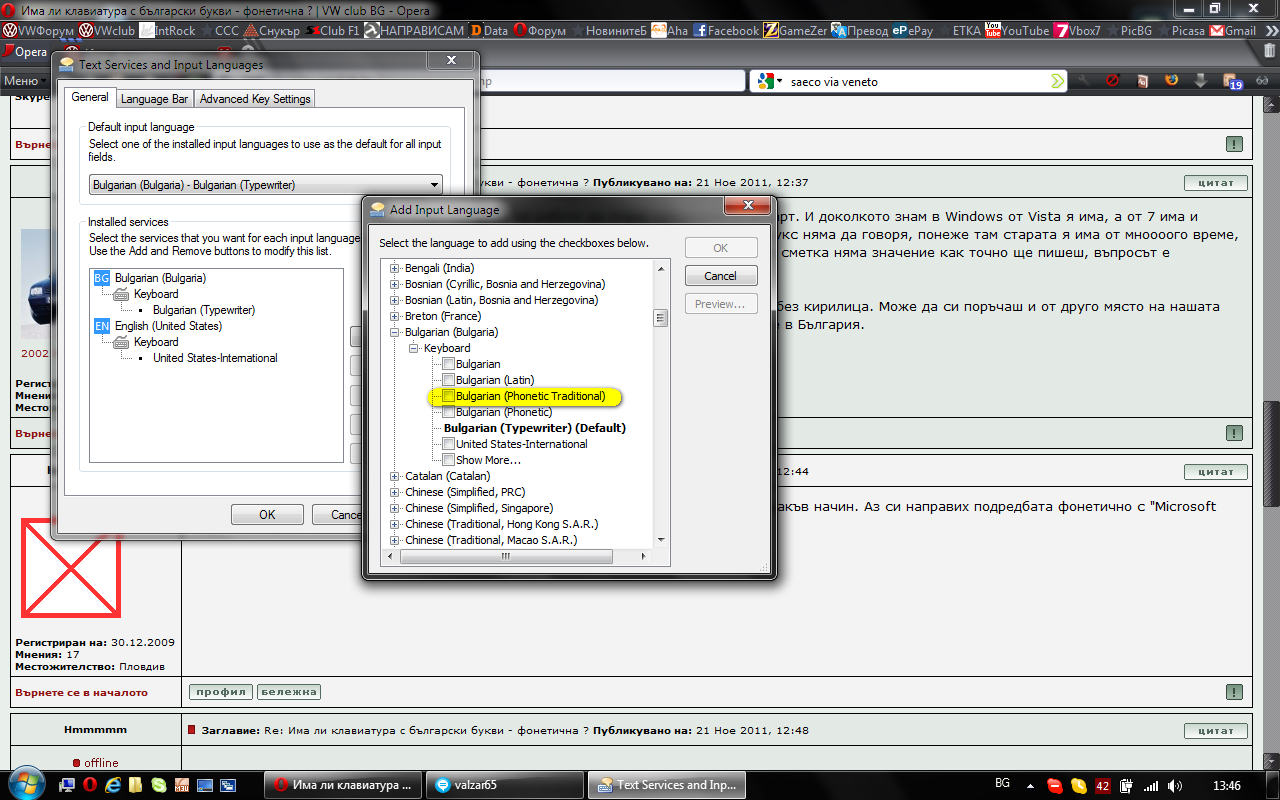Open the Vbox7 bookmark

[x=1078, y=30]
